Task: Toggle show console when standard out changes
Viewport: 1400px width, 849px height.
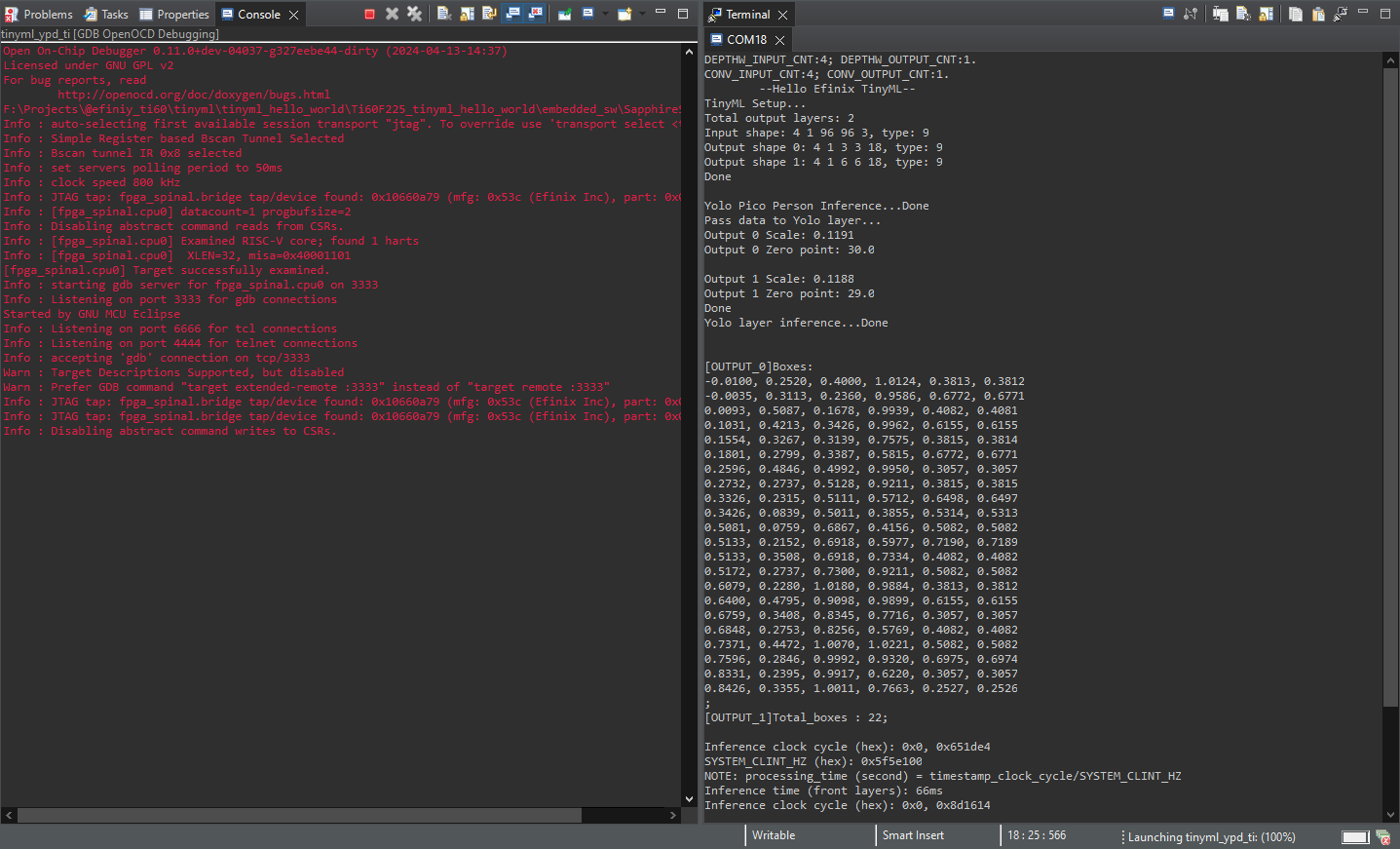Action: pyautogui.click(x=512, y=14)
